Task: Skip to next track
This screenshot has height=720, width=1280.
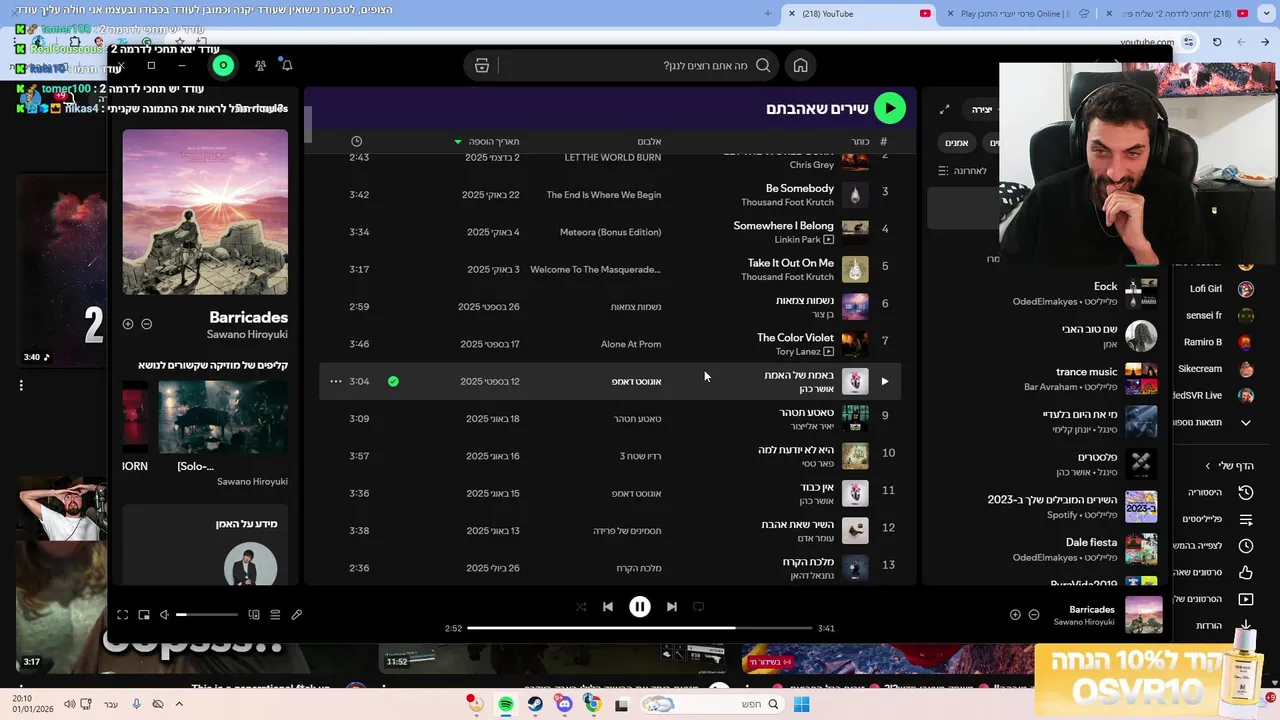Action: pyautogui.click(x=672, y=606)
